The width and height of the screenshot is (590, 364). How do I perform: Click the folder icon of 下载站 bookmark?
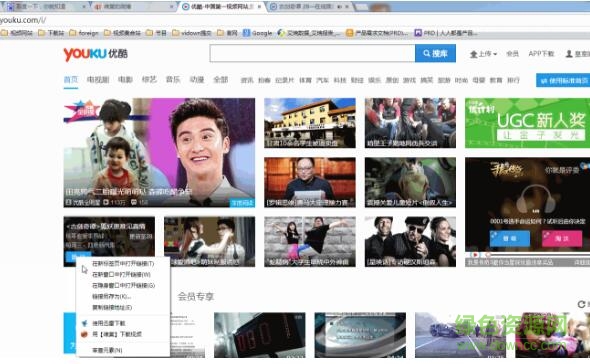click(42, 33)
